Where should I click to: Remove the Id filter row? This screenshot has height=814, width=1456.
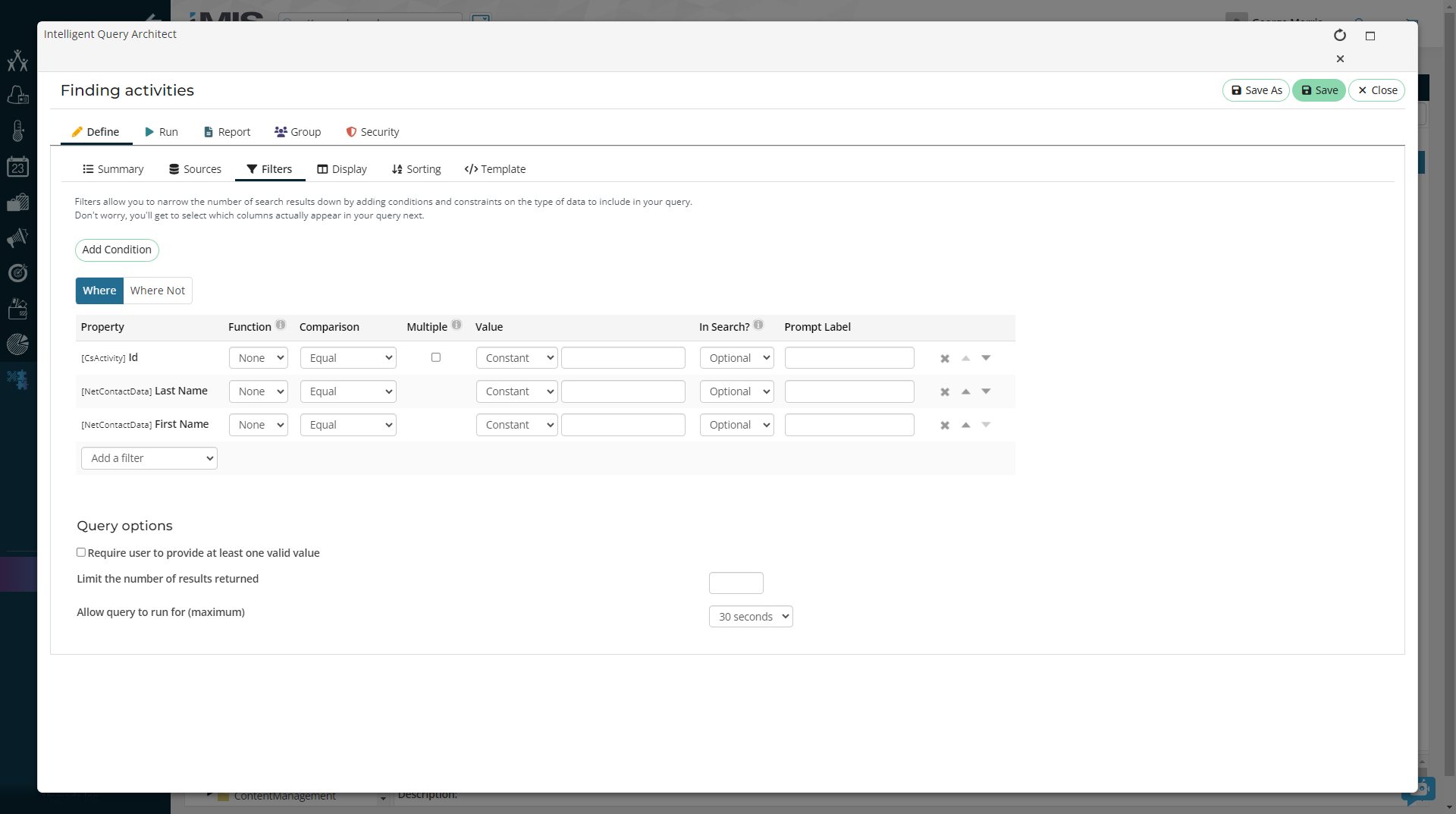[x=945, y=359]
